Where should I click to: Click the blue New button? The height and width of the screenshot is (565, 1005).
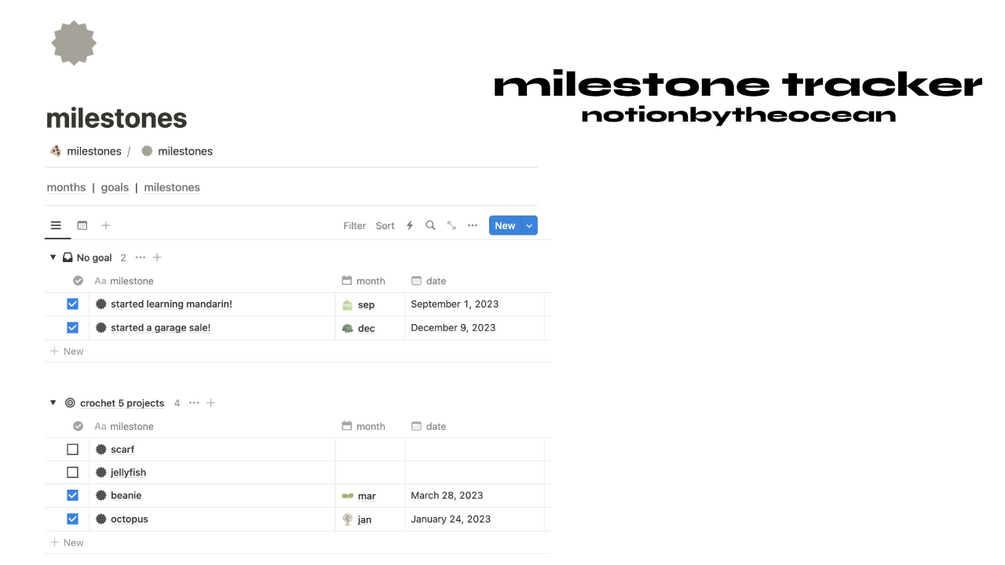[x=505, y=225]
